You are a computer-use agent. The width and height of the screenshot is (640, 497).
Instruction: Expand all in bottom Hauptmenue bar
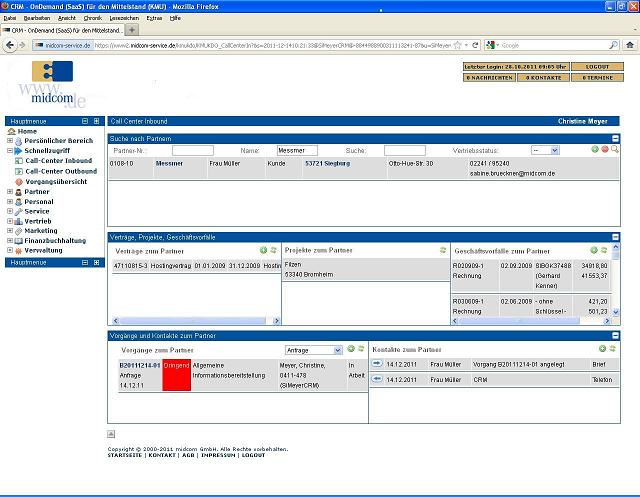click(x=96, y=262)
